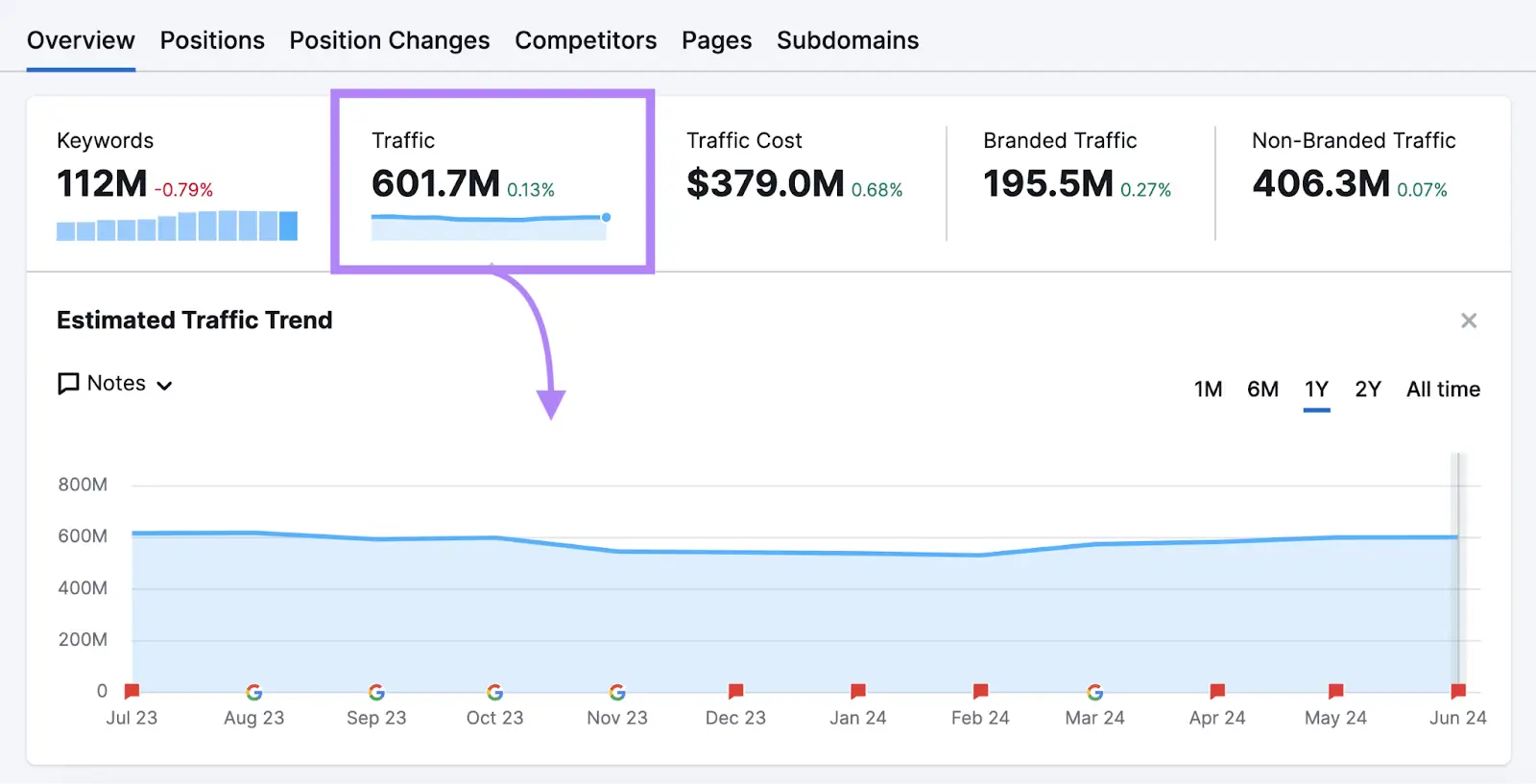Viewport: 1536px width, 784px height.
Task: Close the Estimated Traffic Trend panel
Action: pos(1469,321)
